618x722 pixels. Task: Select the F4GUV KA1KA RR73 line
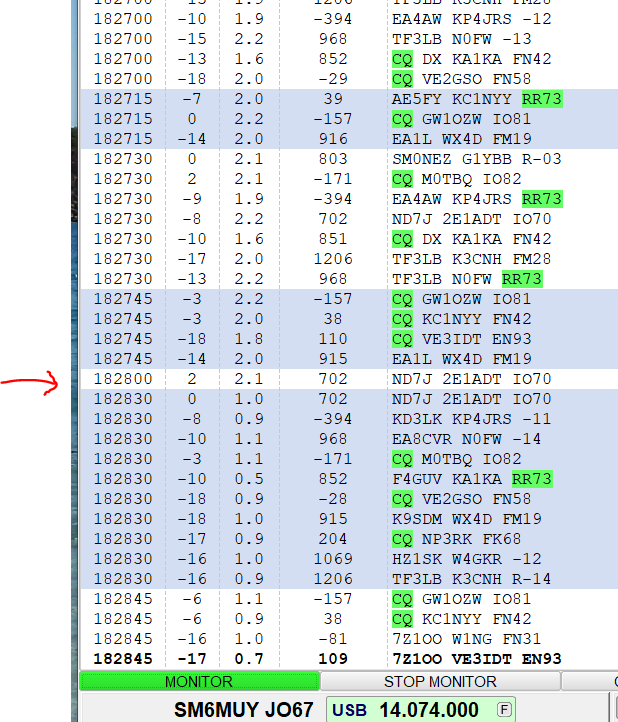pyautogui.click(x=471, y=479)
